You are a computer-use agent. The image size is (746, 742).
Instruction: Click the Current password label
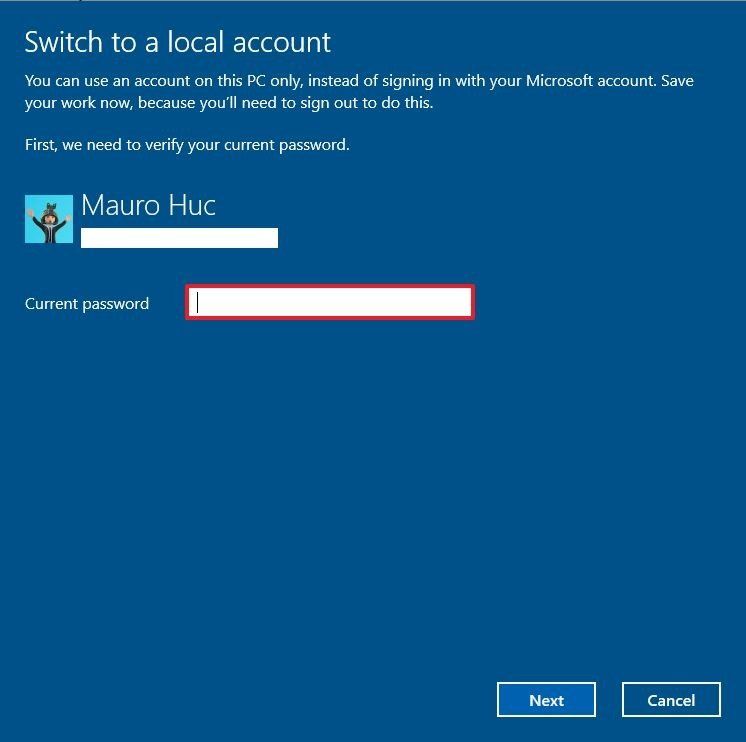click(x=87, y=304)
